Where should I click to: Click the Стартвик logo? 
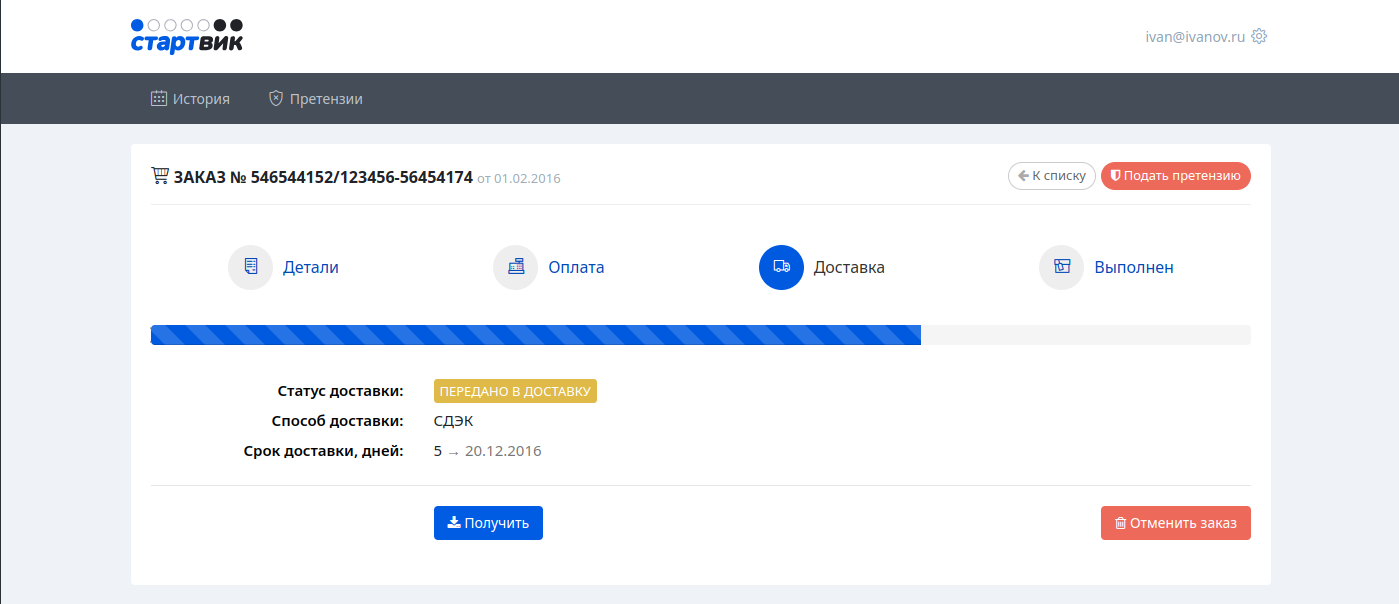click(187, 36)
